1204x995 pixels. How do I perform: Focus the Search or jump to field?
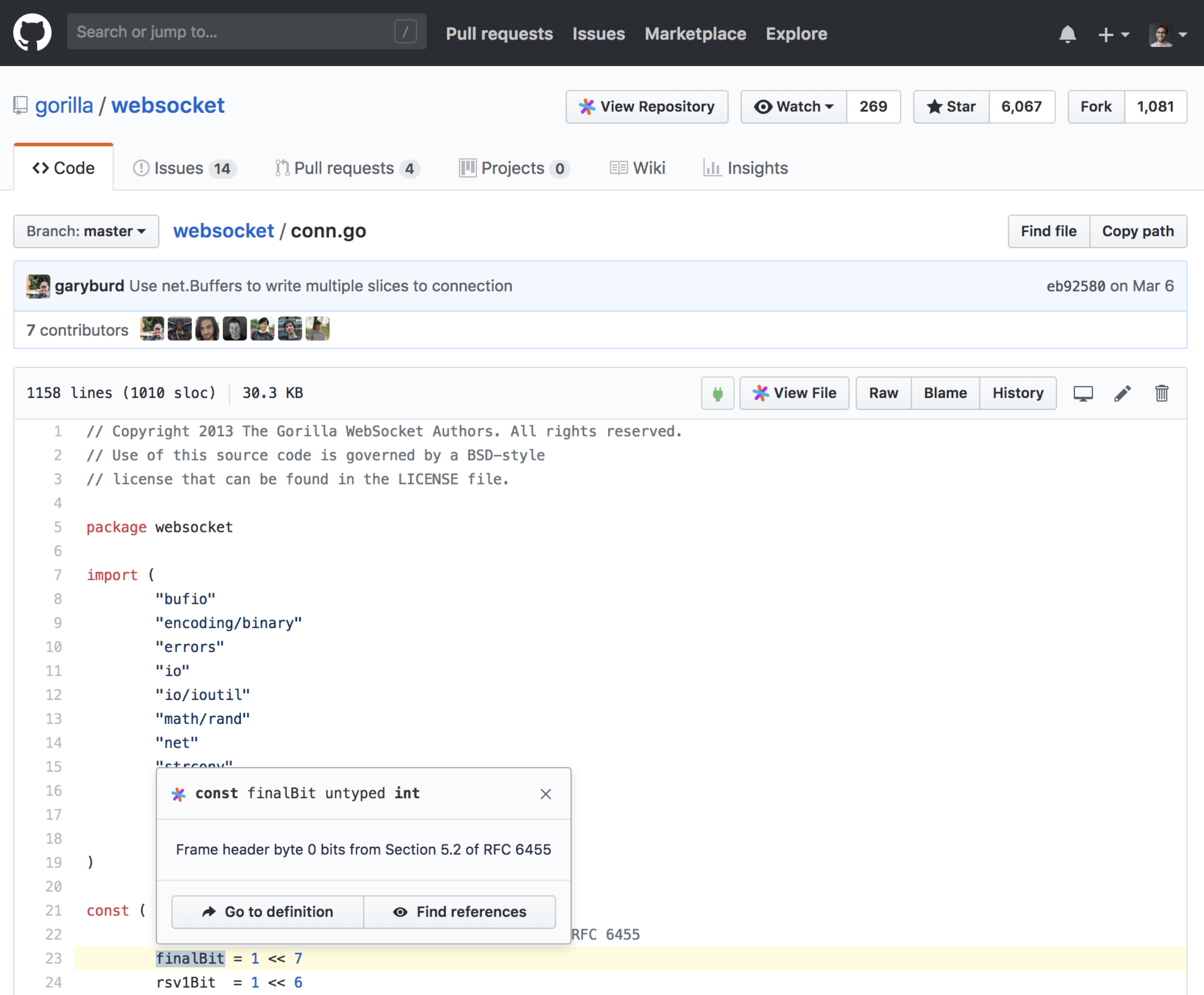click(235, 32)
